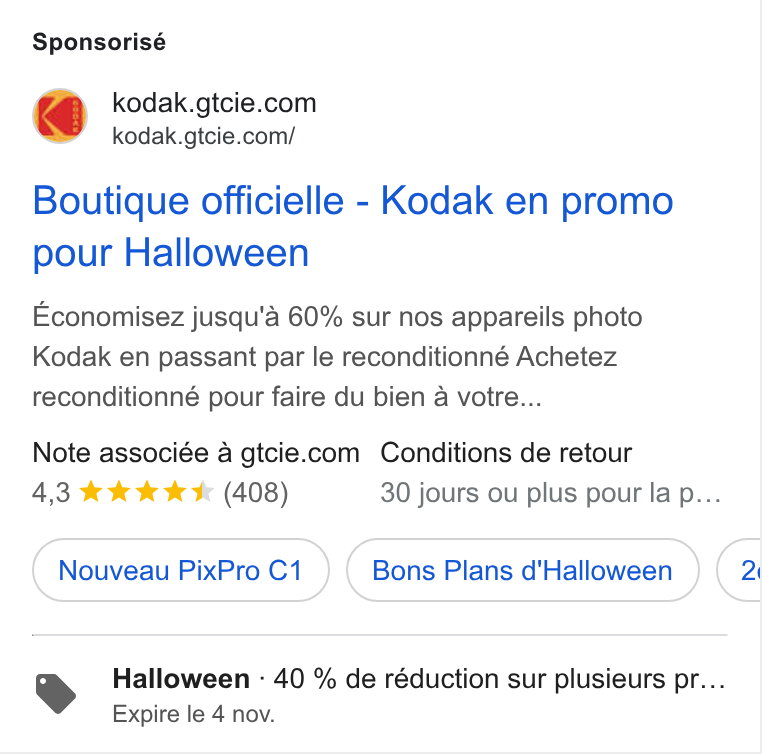762x754 pixels.
Task: Click the kodak.gtcie.com/ URL line
Action: pyautogui.click(x=203, y=136)
